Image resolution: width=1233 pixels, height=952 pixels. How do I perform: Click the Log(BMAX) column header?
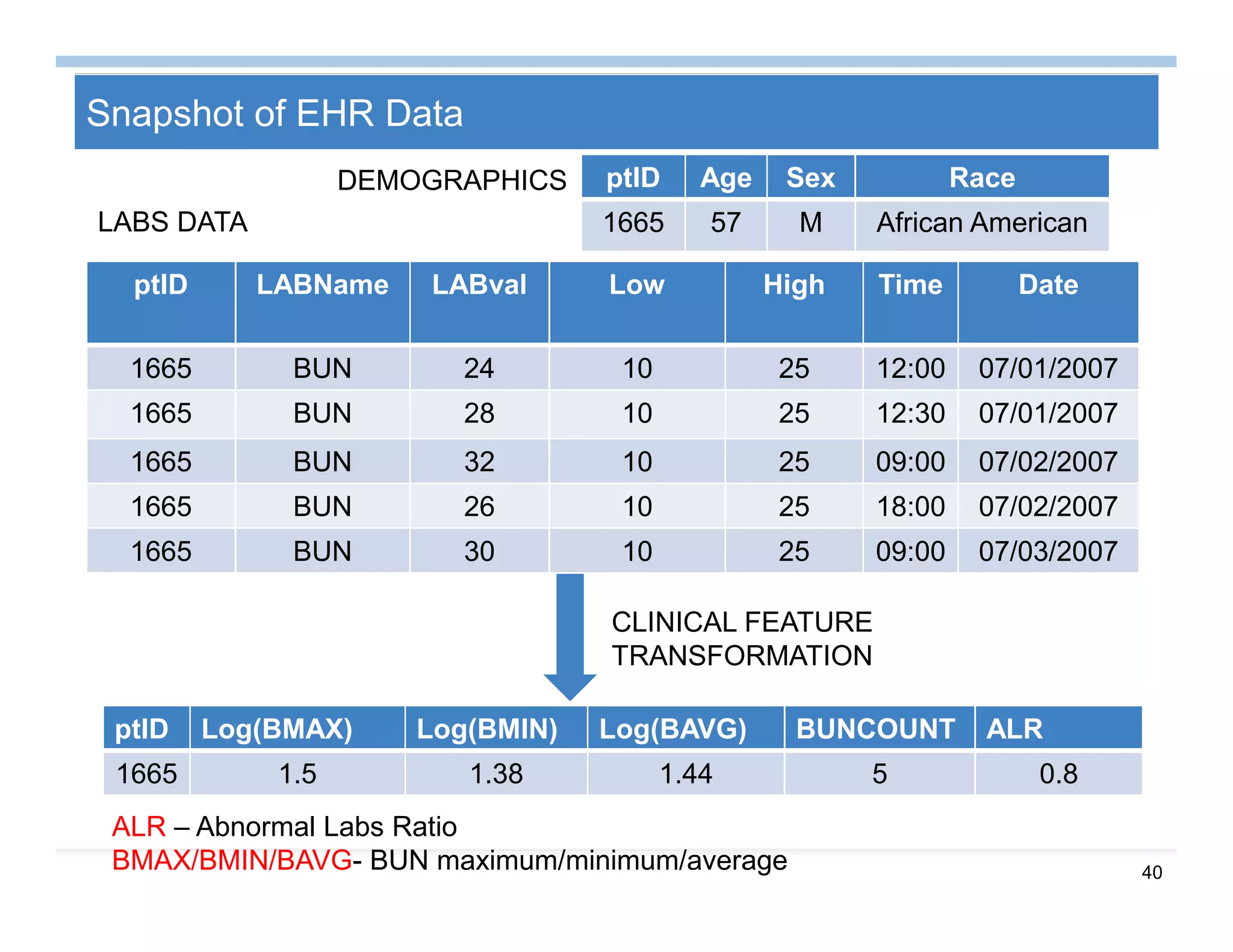tap(297, 728)
